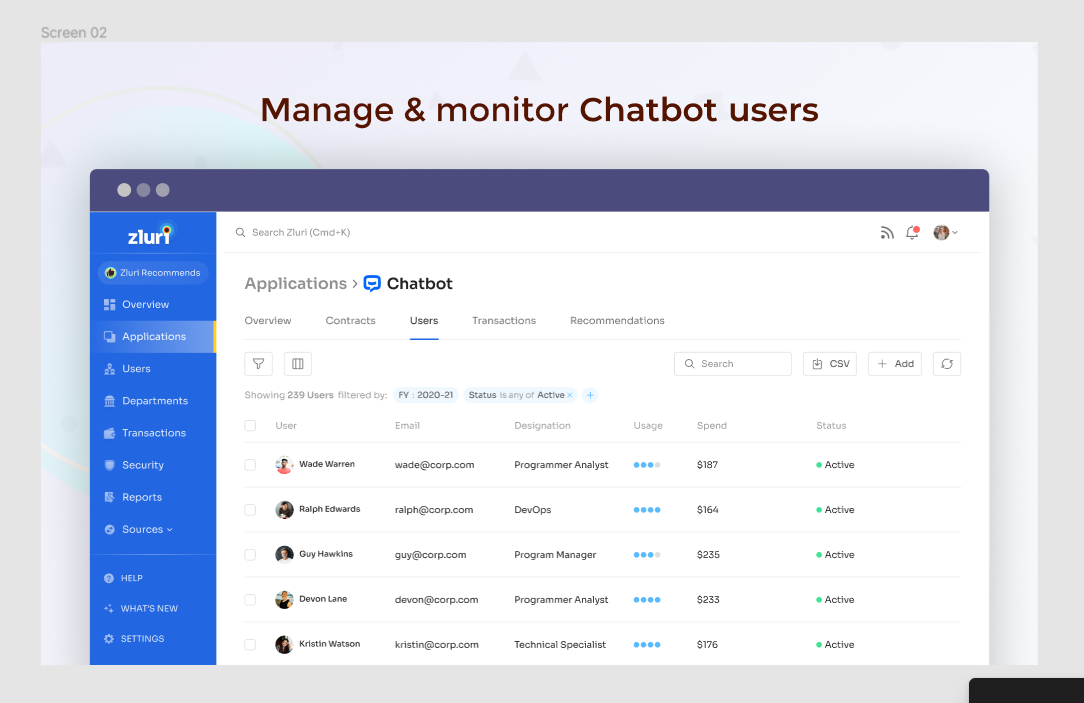Open the column layout icon button
This screenshot has width=1084, height=703.
pos(298,364)
